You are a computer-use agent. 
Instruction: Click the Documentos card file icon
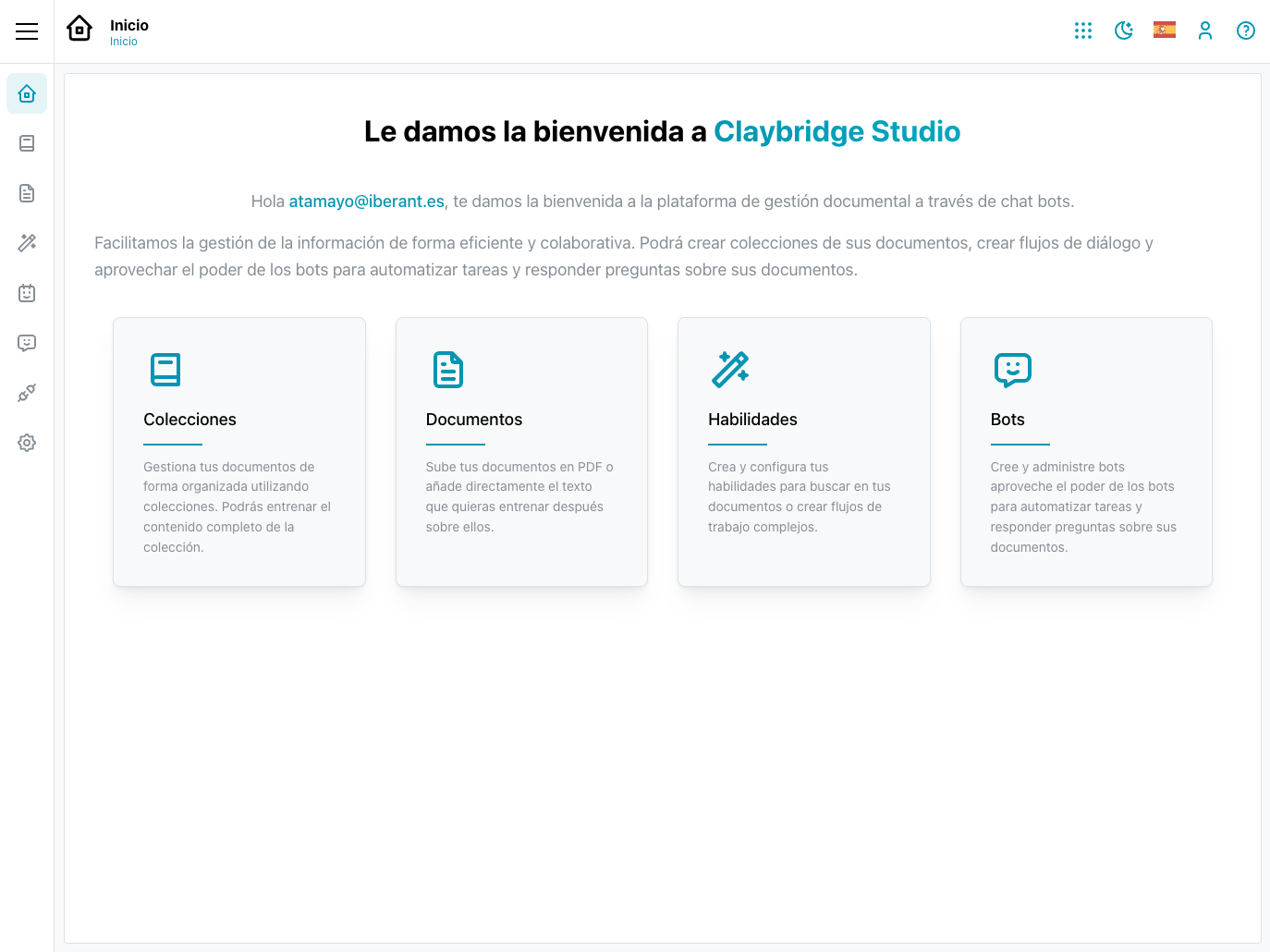448,370
